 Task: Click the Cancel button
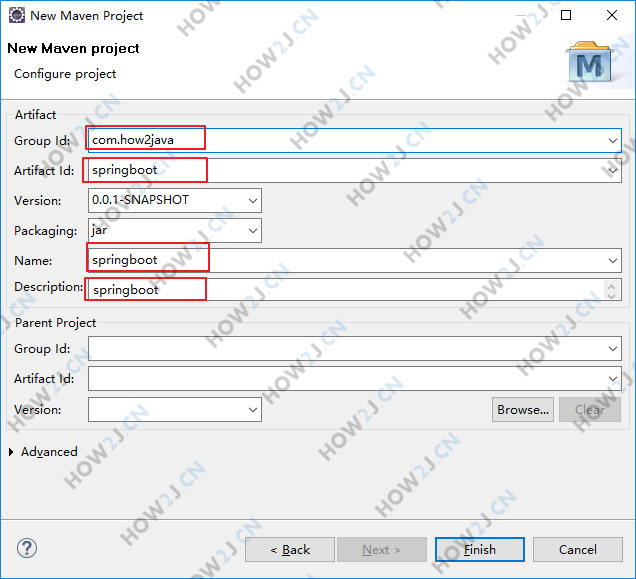pyautogui.click(x=578, y=550)
